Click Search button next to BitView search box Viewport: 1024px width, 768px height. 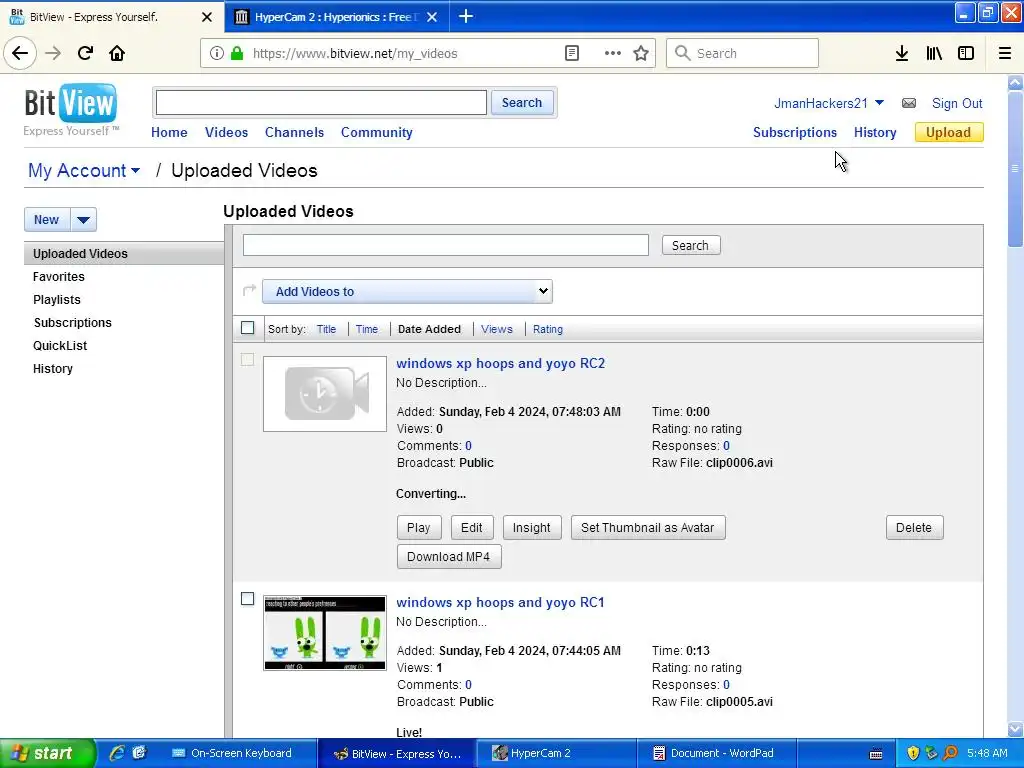(x=522, y=103)
